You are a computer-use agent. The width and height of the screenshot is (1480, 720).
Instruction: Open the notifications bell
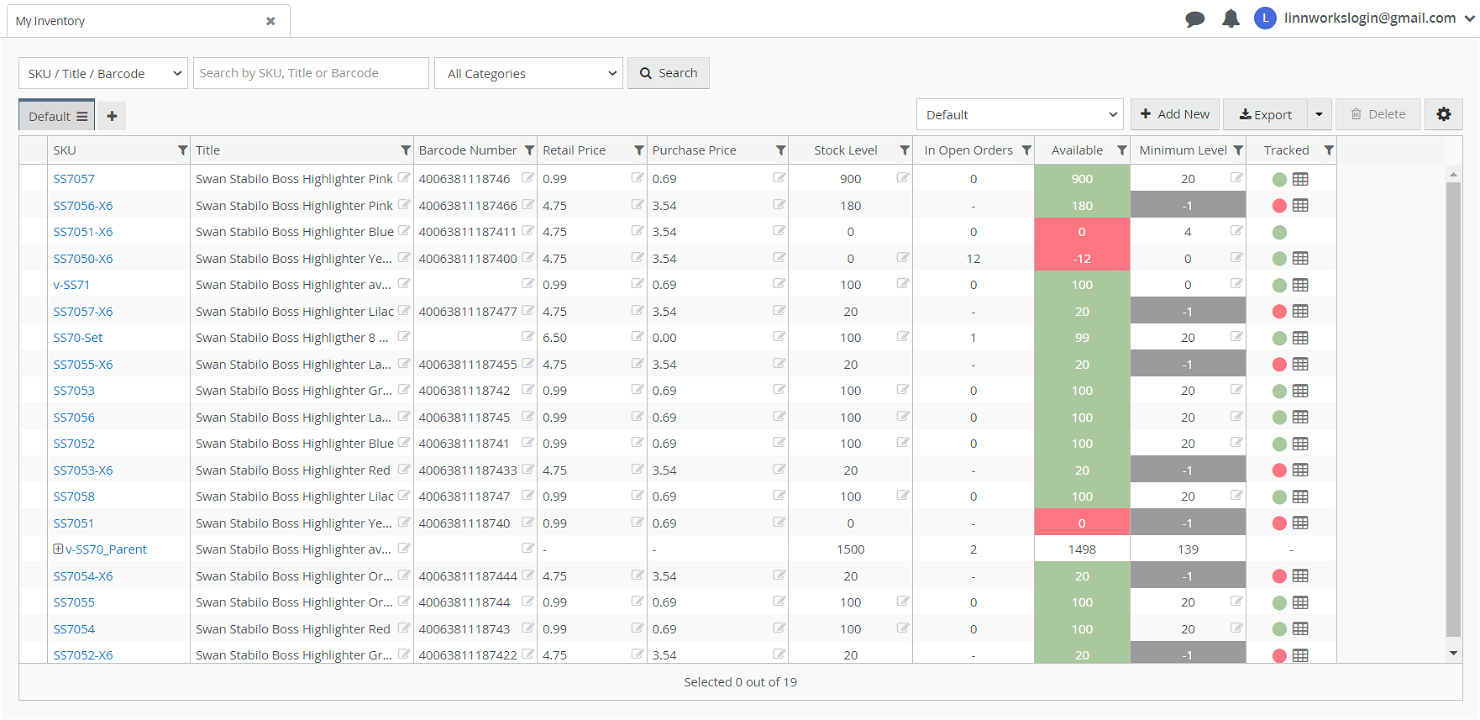coord(1231,18)
